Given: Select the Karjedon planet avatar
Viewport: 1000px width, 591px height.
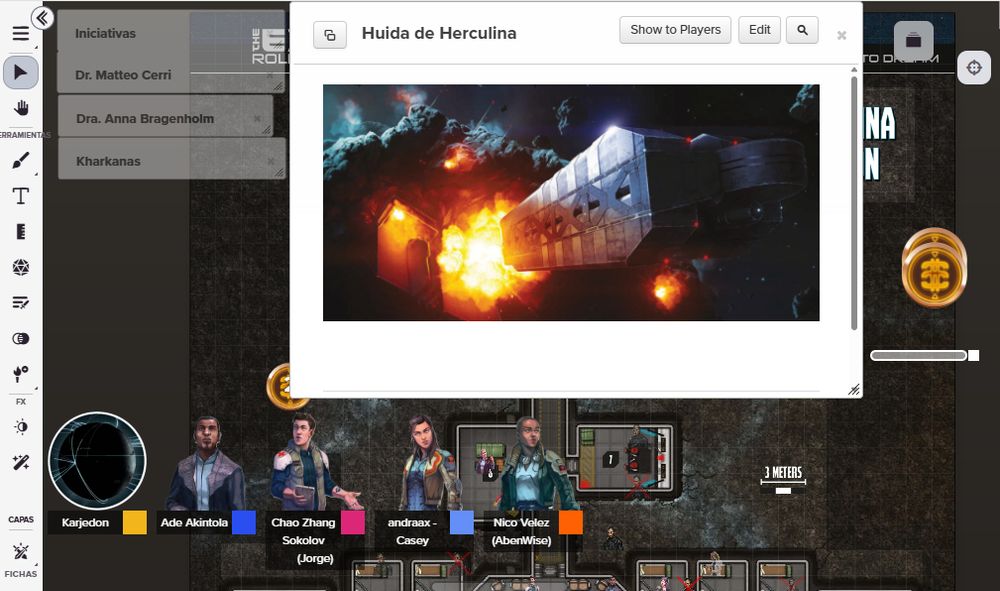Looking at the screenshot, I should (x=98, y=460).
